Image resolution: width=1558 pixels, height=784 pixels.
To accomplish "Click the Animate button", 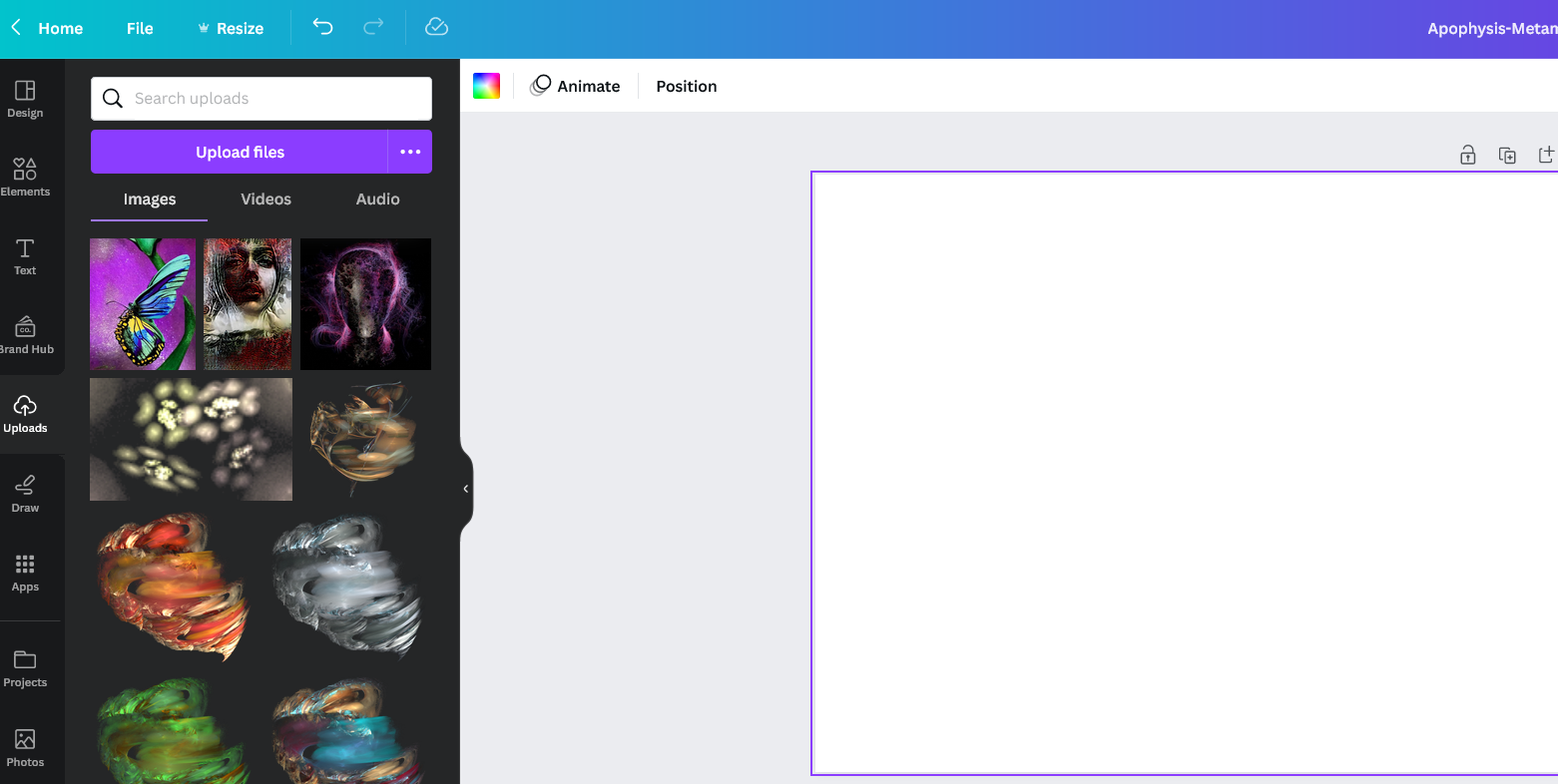I will point(575,86).
